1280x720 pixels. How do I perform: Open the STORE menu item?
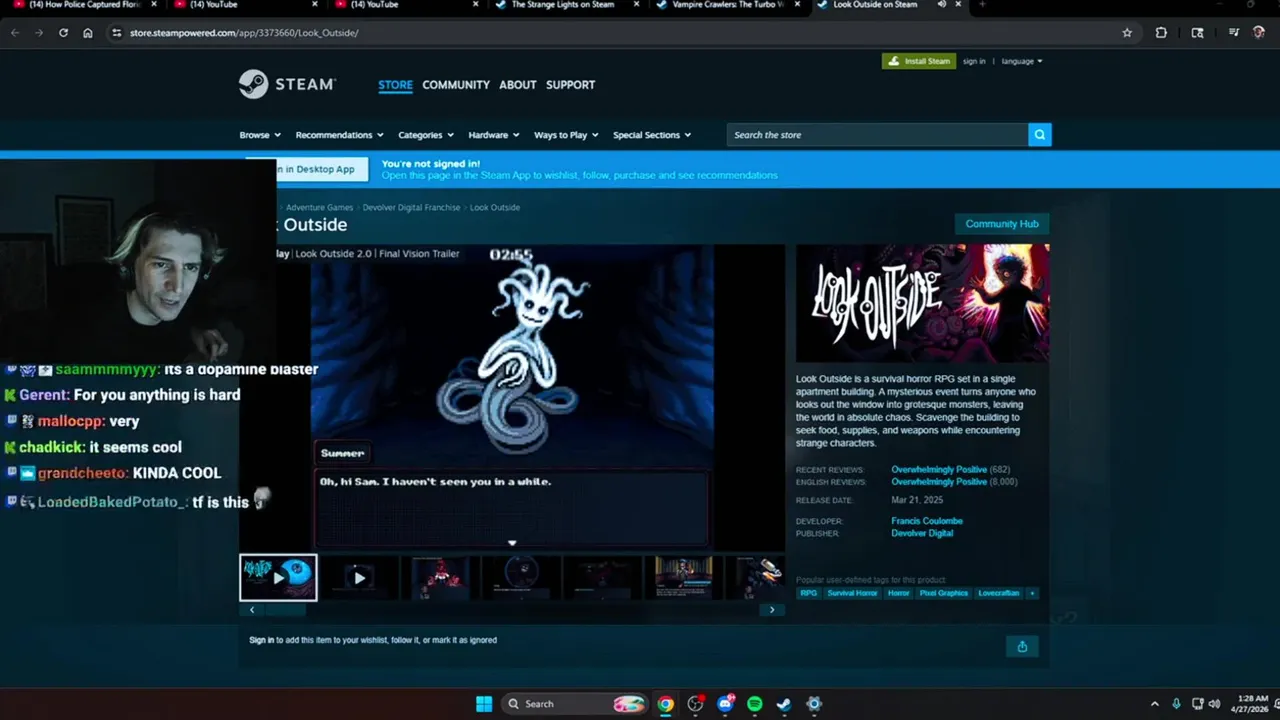(395, 85)
